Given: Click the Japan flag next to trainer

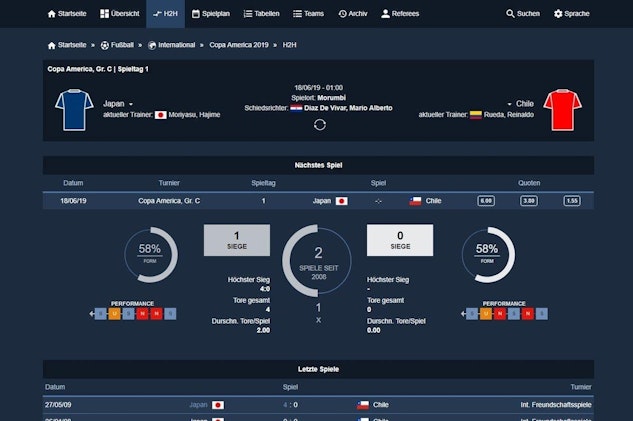Looking at the screenshot, I should click(x=161, y=115).
